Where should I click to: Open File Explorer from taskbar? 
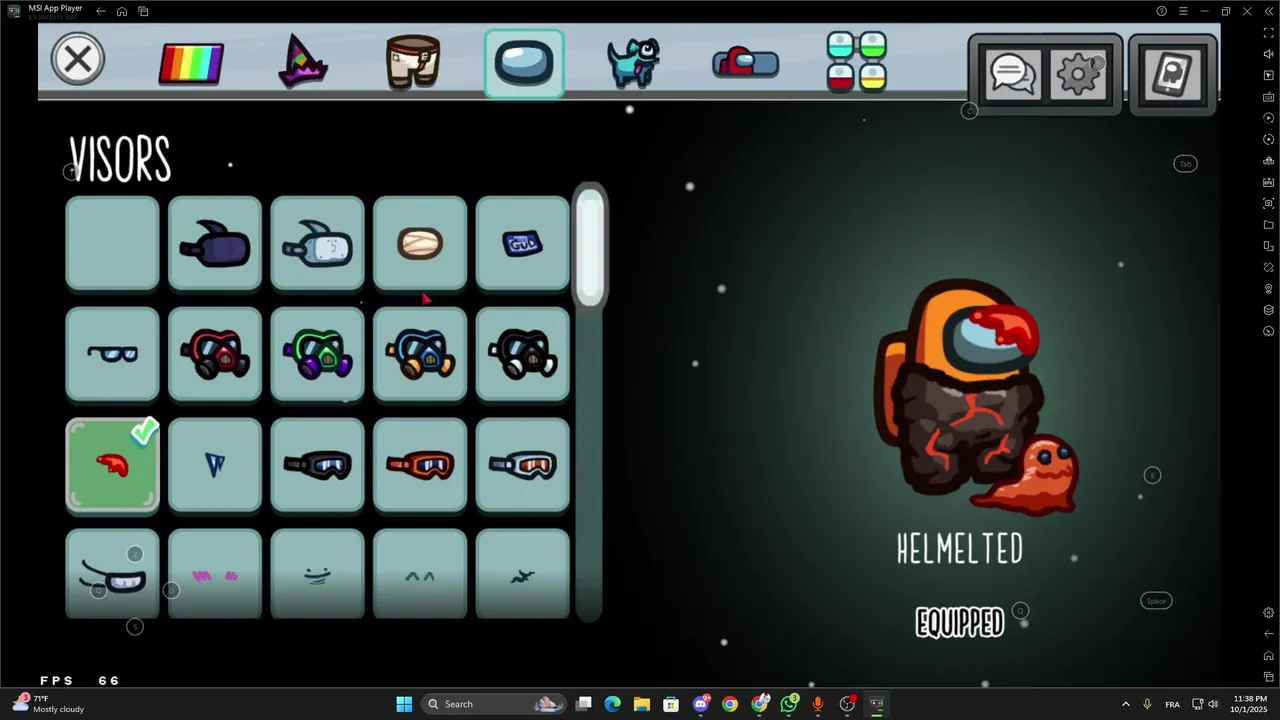coord(642,704)
